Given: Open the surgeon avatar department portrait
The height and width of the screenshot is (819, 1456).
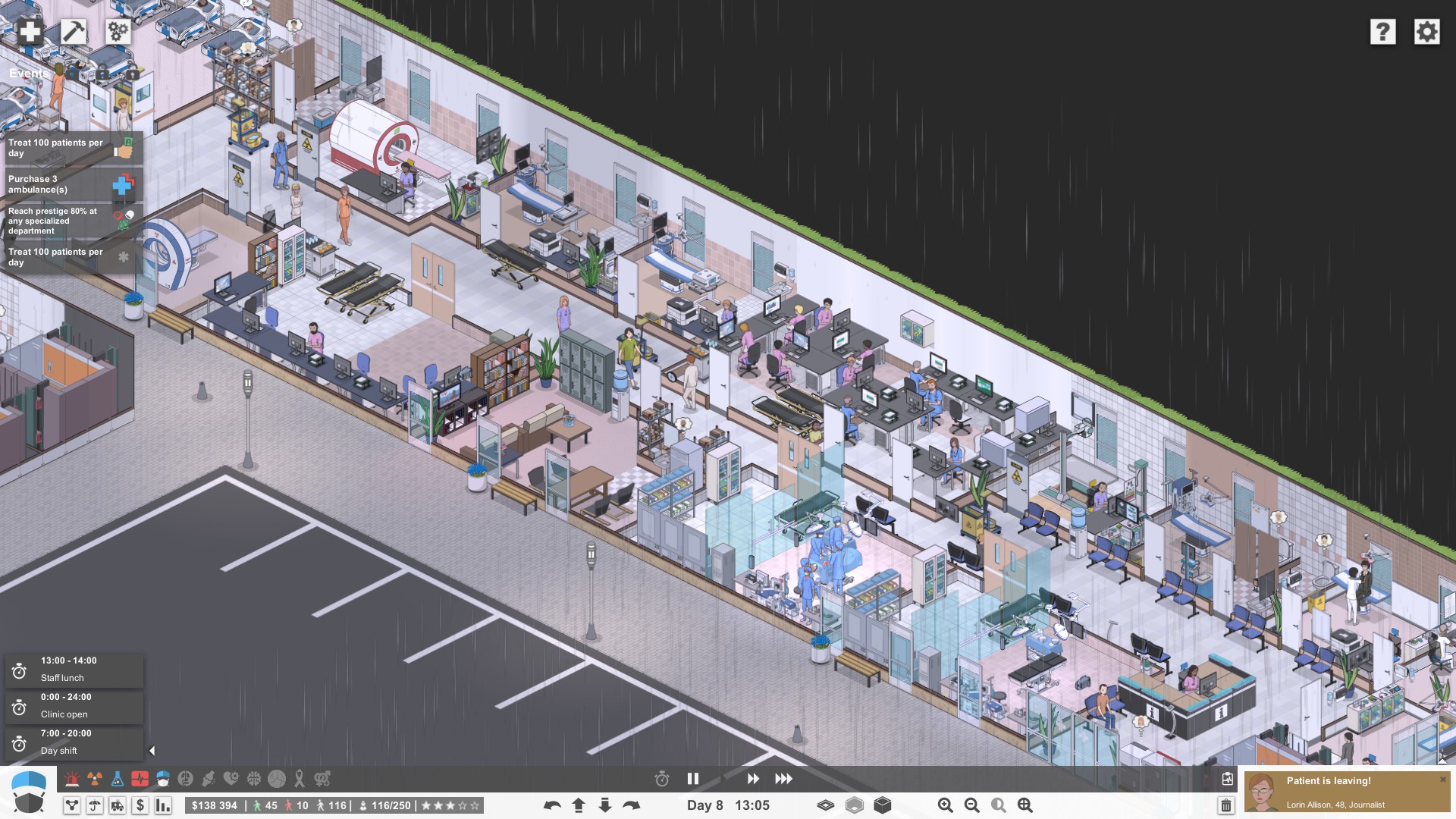Looking at the screenshot, I should pos(29,792).
